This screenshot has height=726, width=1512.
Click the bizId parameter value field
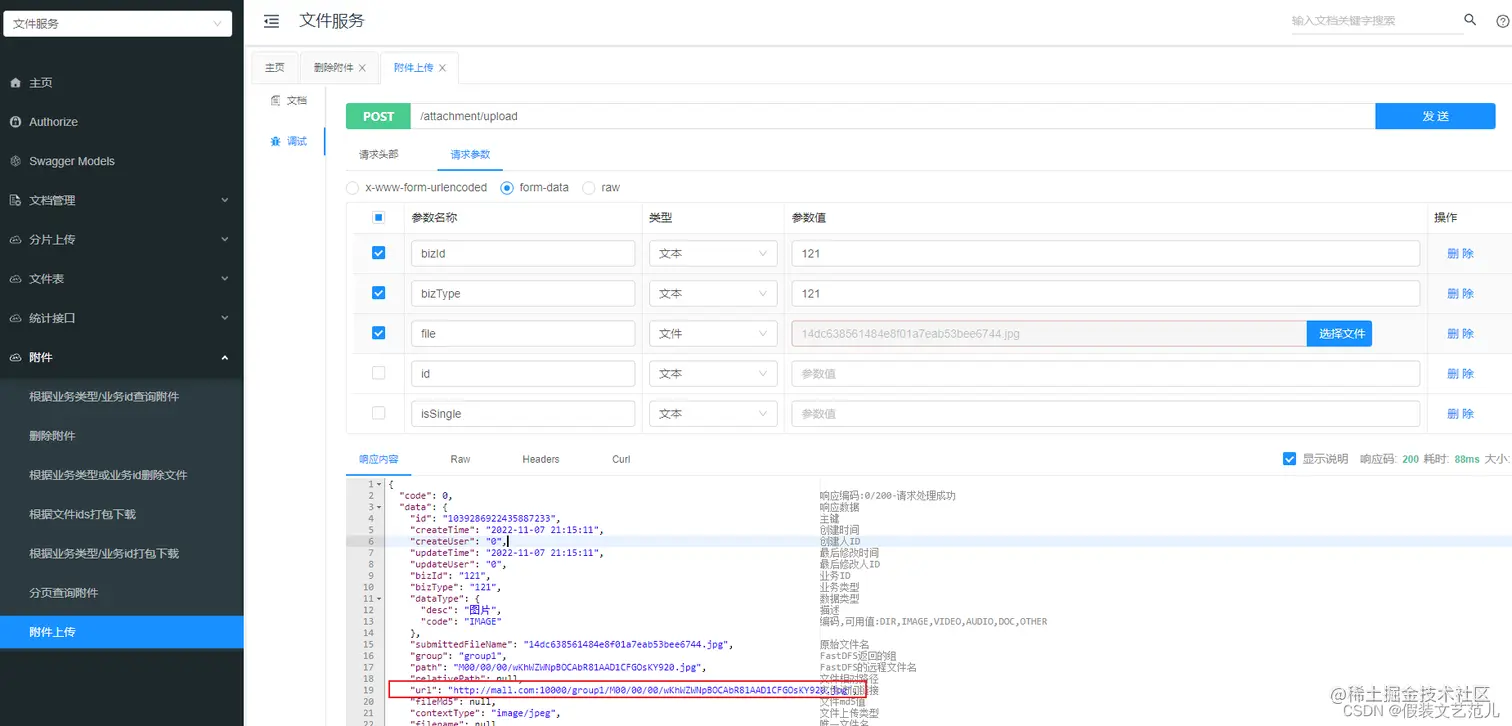coord(1106,253)
